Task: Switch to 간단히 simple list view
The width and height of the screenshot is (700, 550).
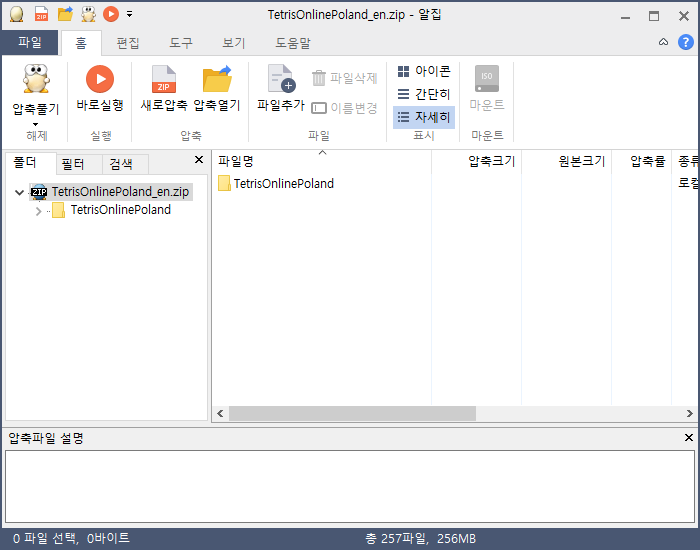Action: (x=424, y=94)
